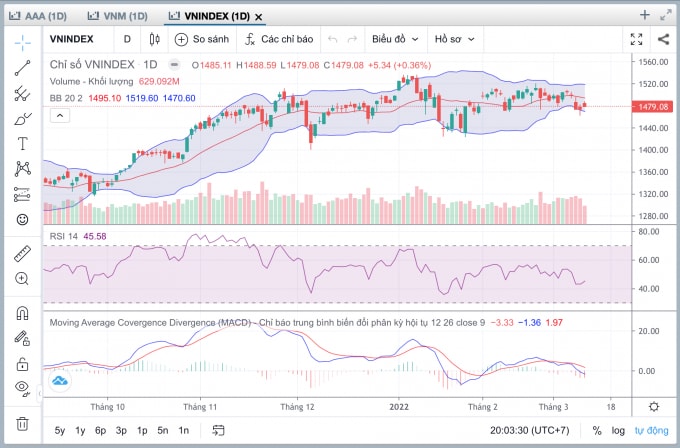Enter fullscreen mode with expand icon
The width and height of the screenshot is (680, 448).
point(636,39)
